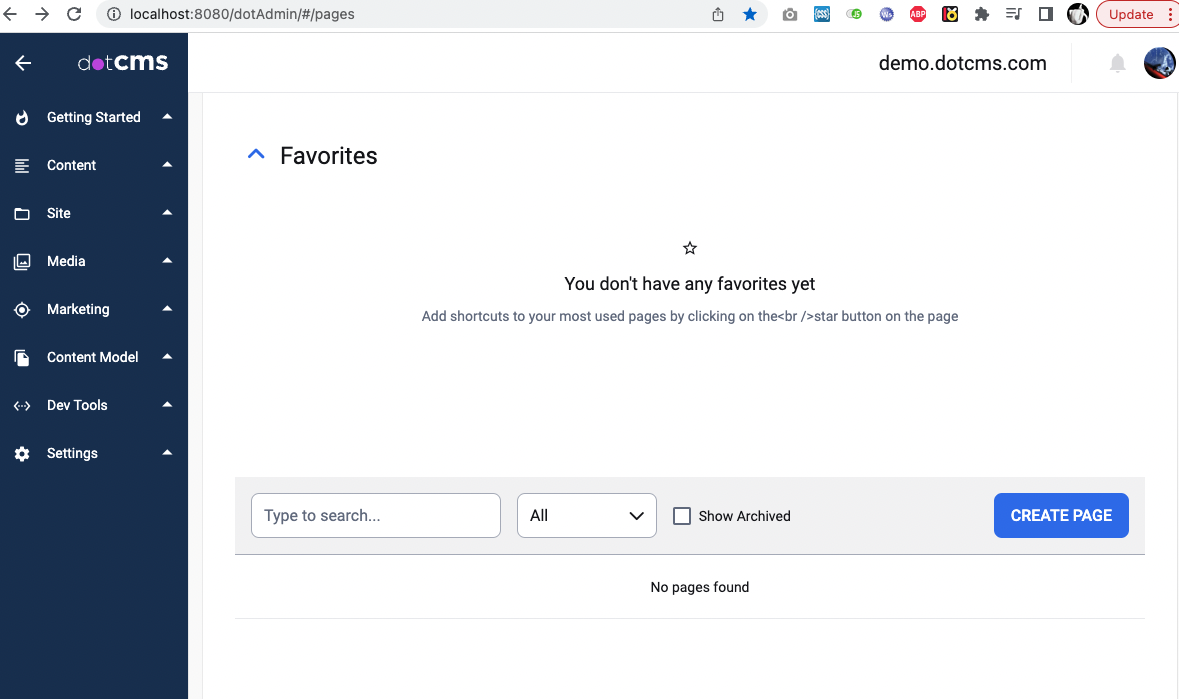Select the Getting Started flame icon
Image resolution: width=1179 pixels, height=699 pixels.
coord(22,117)
